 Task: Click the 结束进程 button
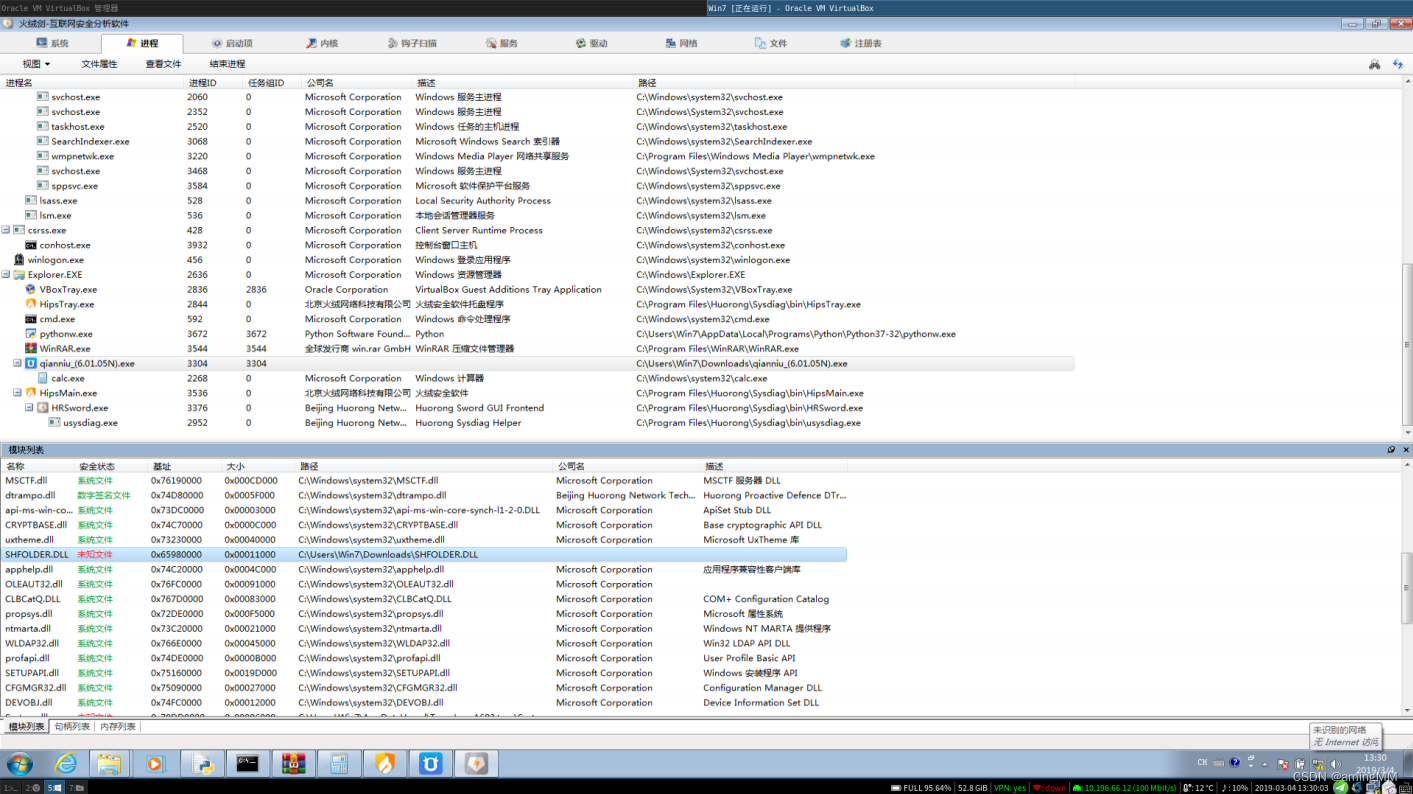coord(227,64)
